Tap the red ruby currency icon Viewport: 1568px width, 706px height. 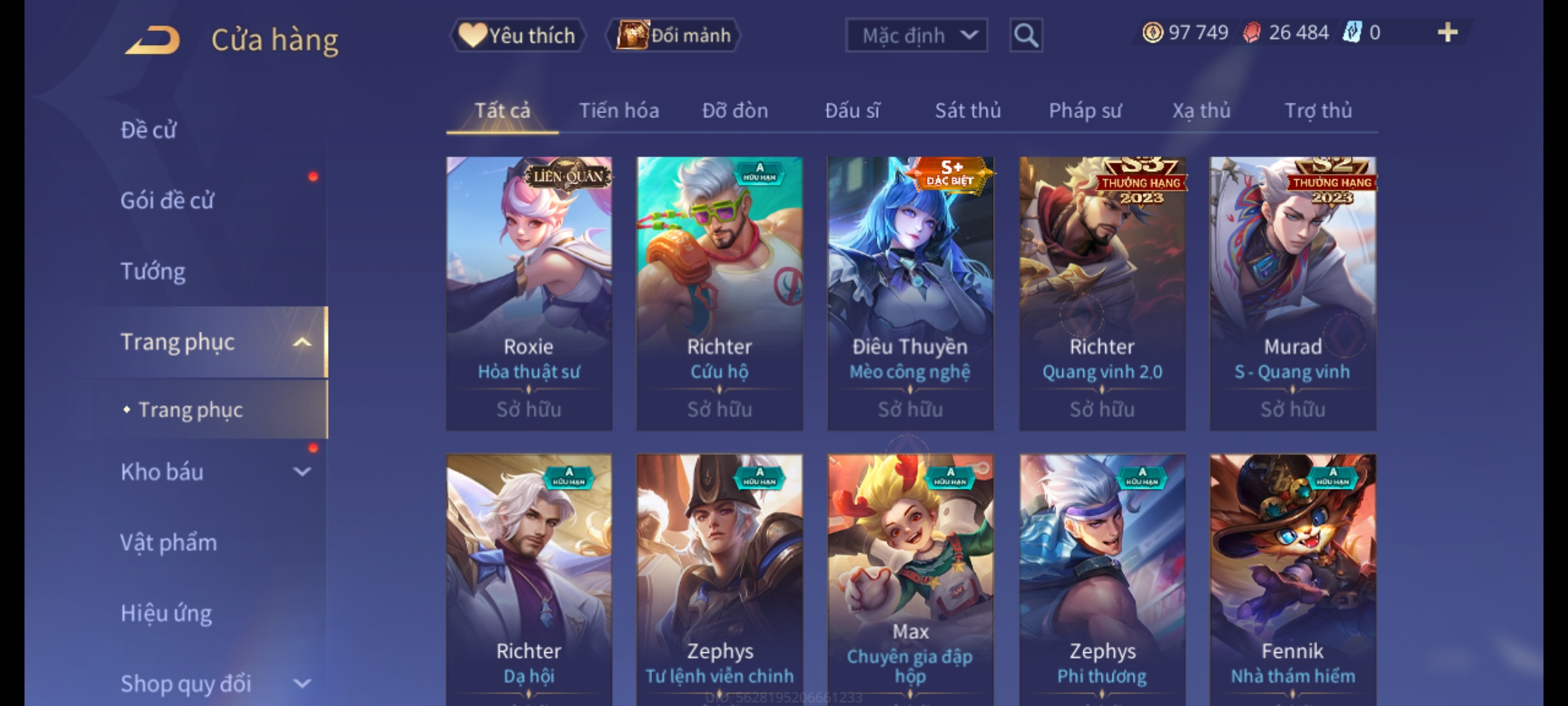click(1251, 33)
